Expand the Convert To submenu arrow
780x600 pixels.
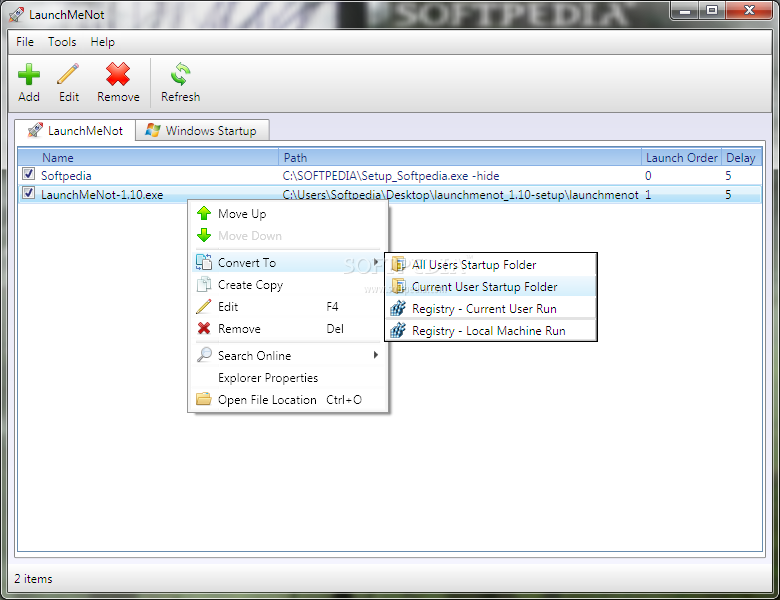(x=376, y=262)
